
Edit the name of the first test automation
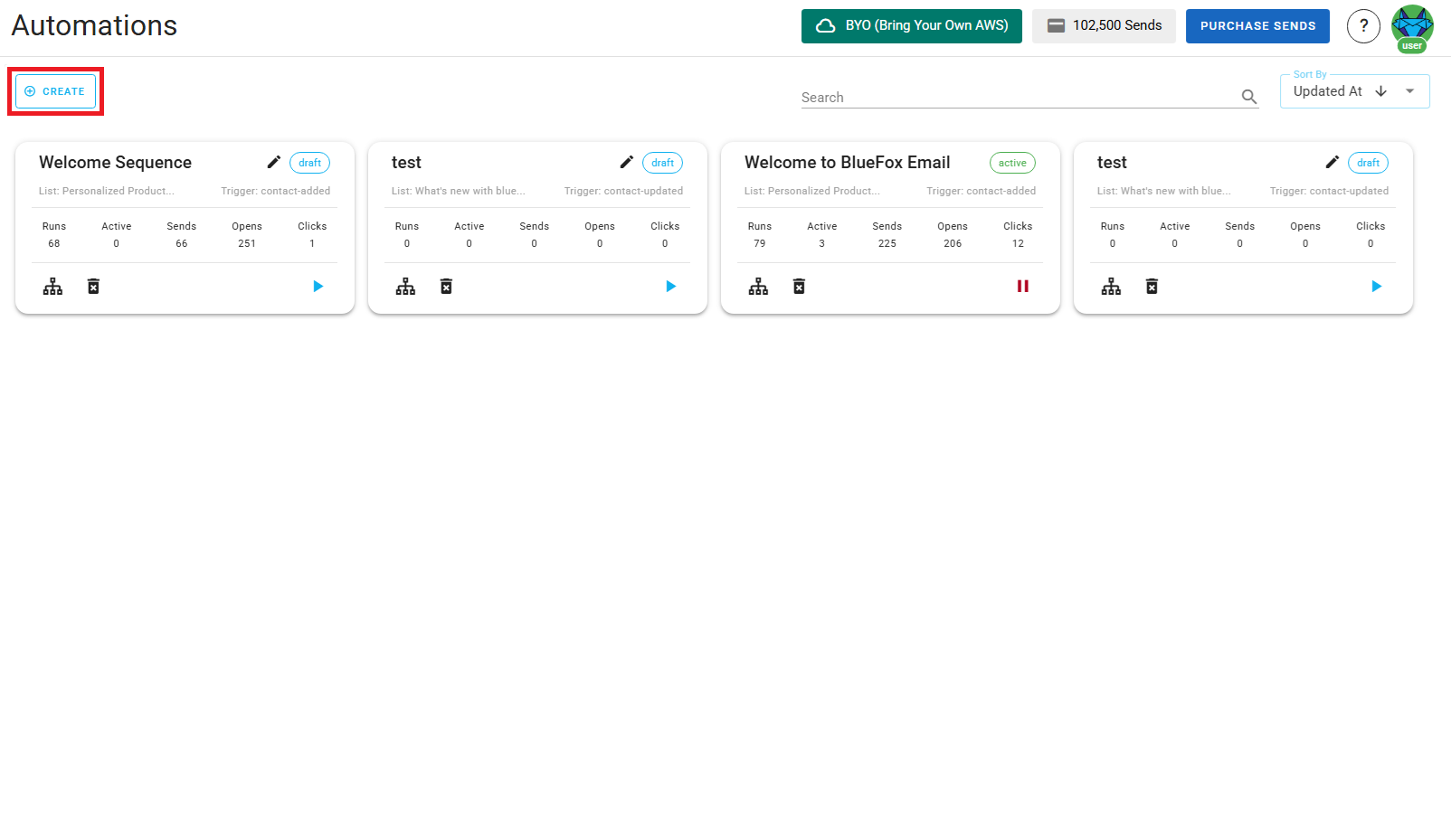626,162
